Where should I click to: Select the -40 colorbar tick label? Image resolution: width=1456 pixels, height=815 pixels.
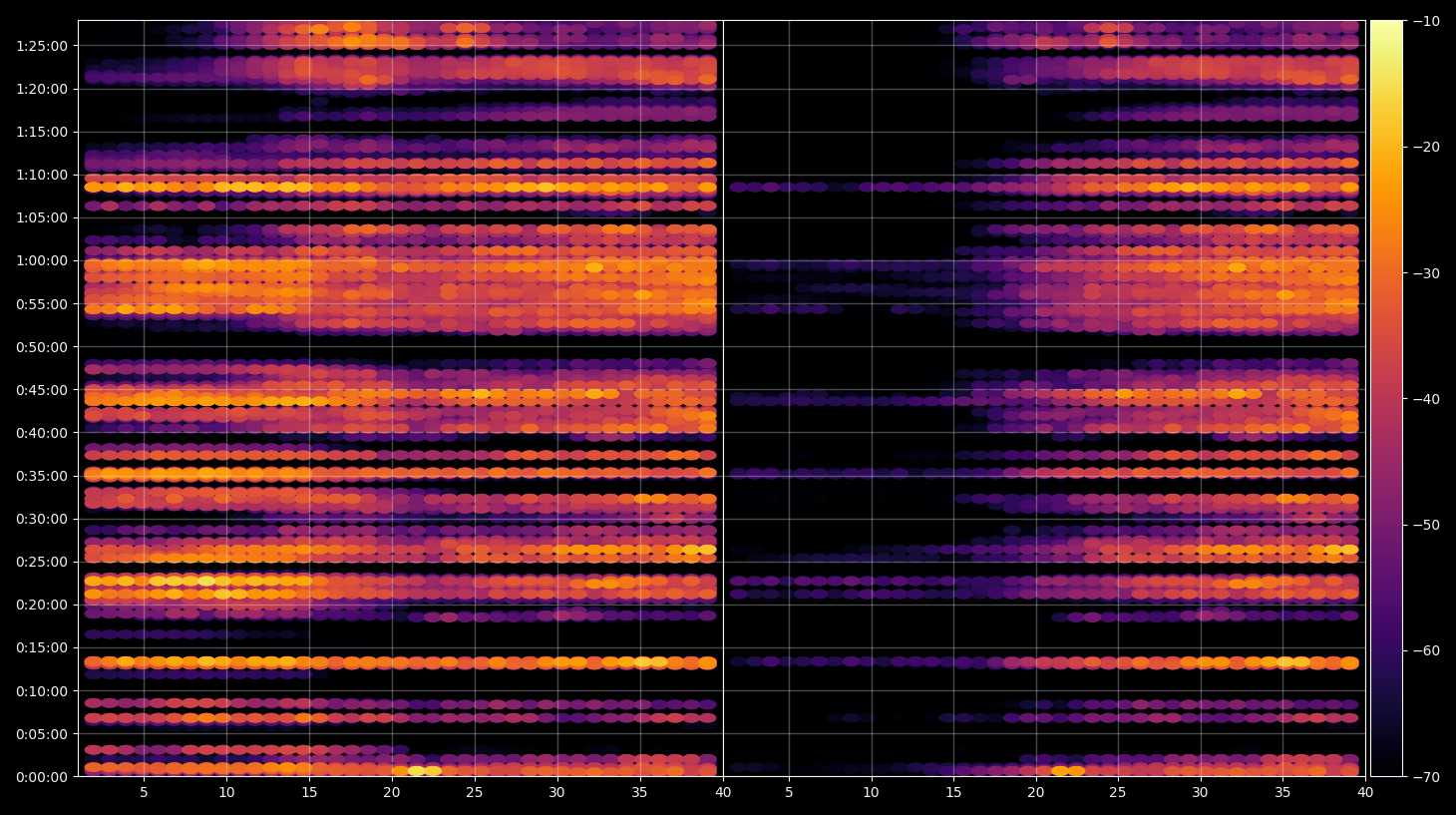pos(1426,399)
